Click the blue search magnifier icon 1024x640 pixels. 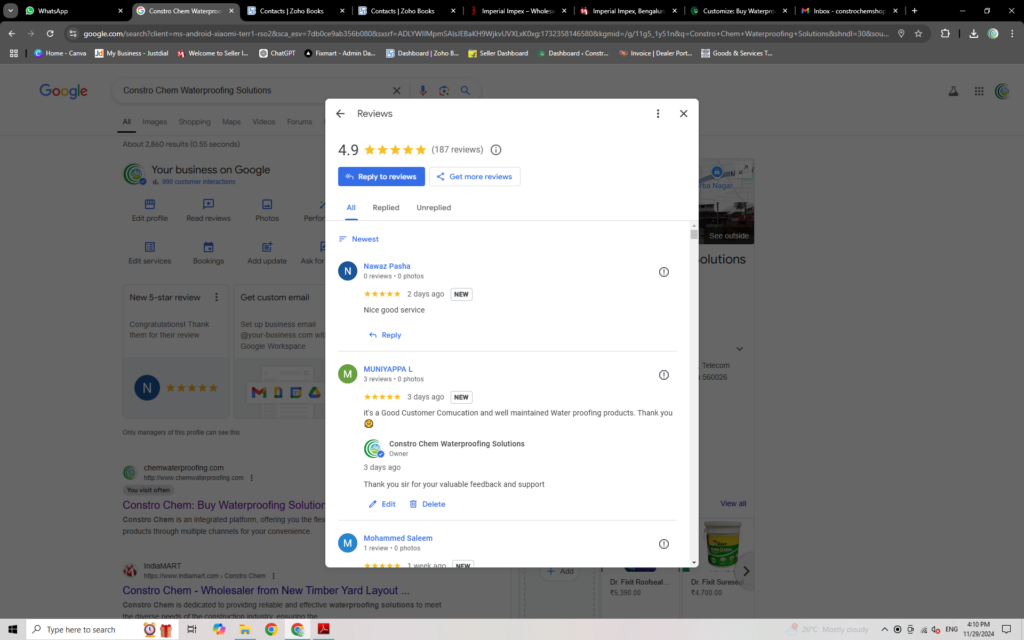[465, 91]
